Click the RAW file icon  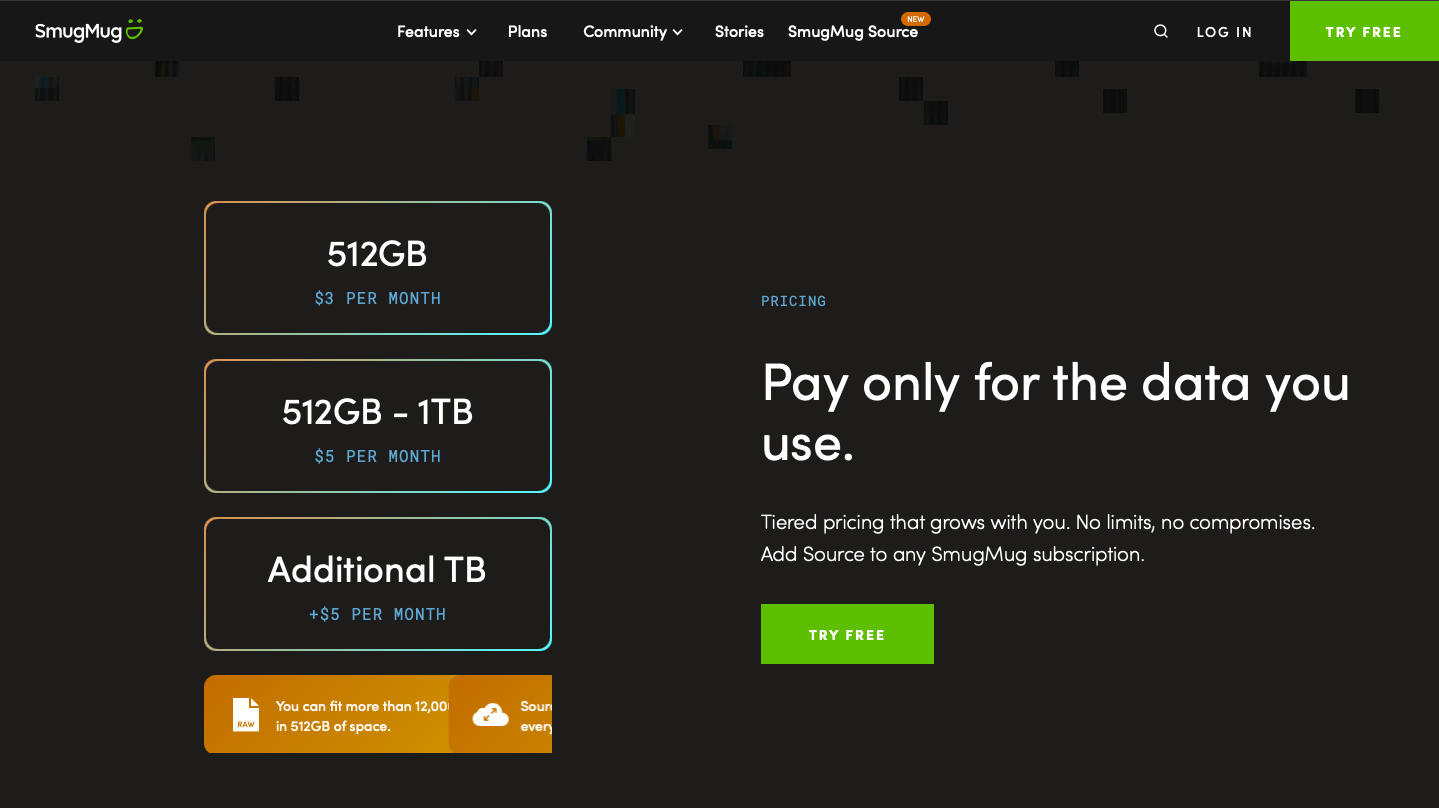[246, 714]
